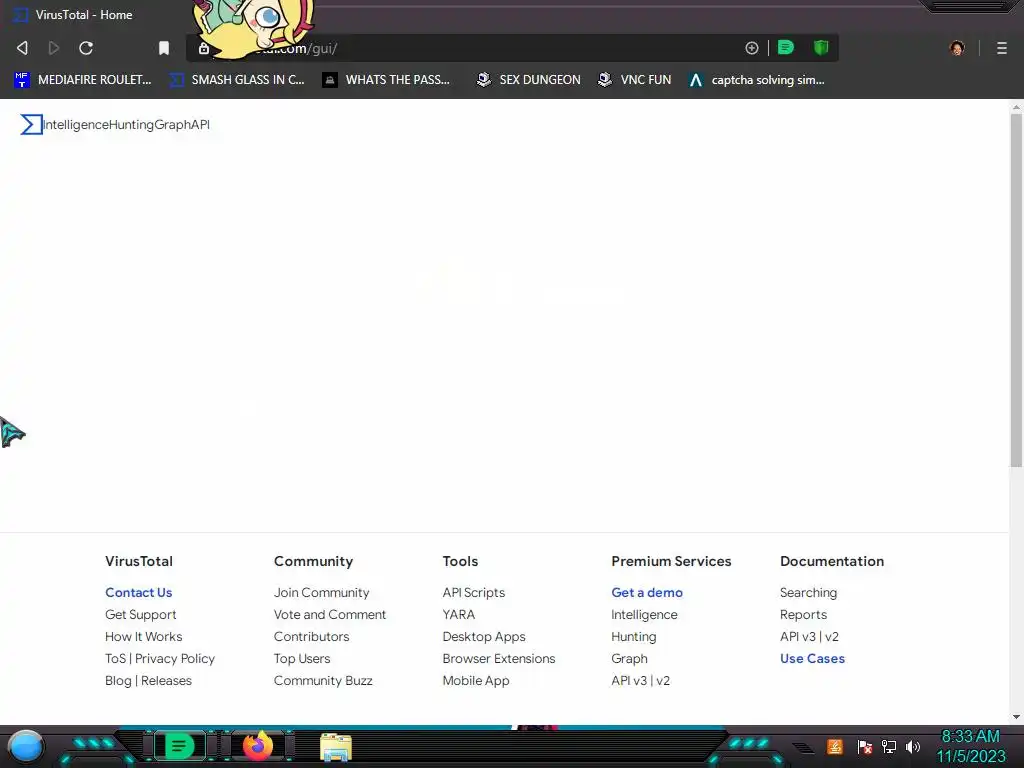This screenshot has width=1024, height=768.
Task: Open Desktop Apps link
Action: (484, 636)
